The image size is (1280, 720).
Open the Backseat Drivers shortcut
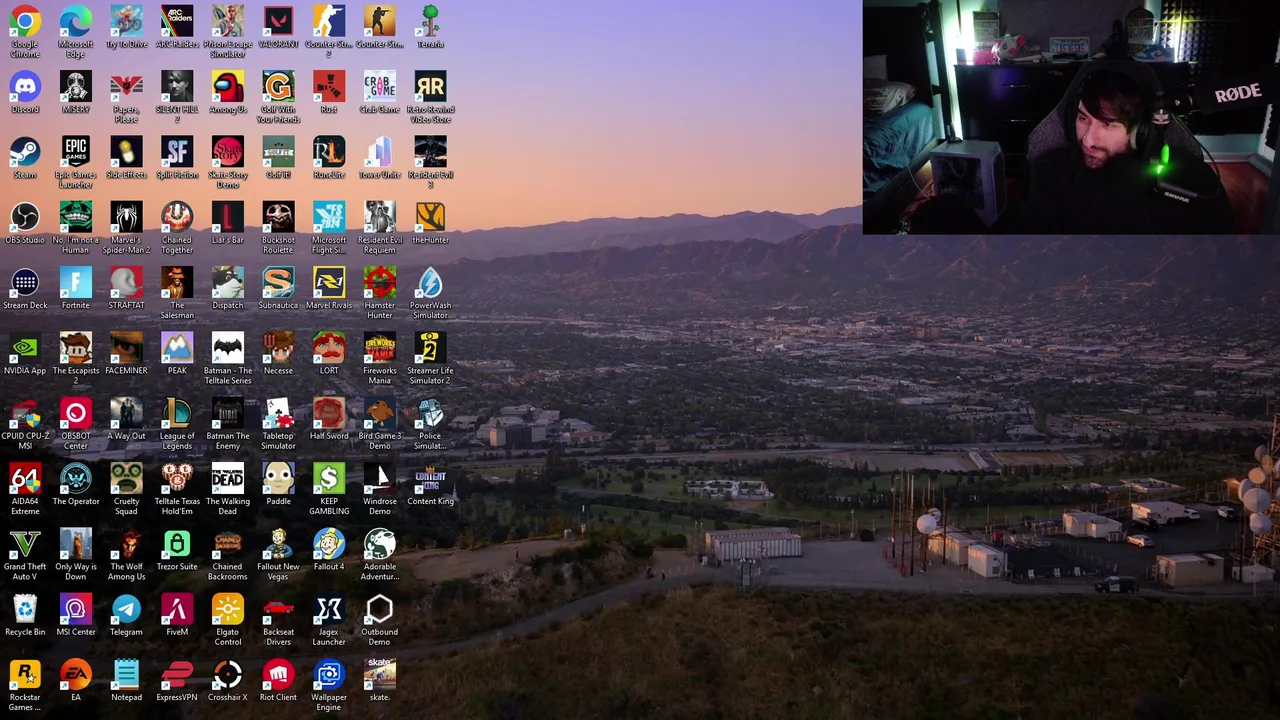[278, 609]
